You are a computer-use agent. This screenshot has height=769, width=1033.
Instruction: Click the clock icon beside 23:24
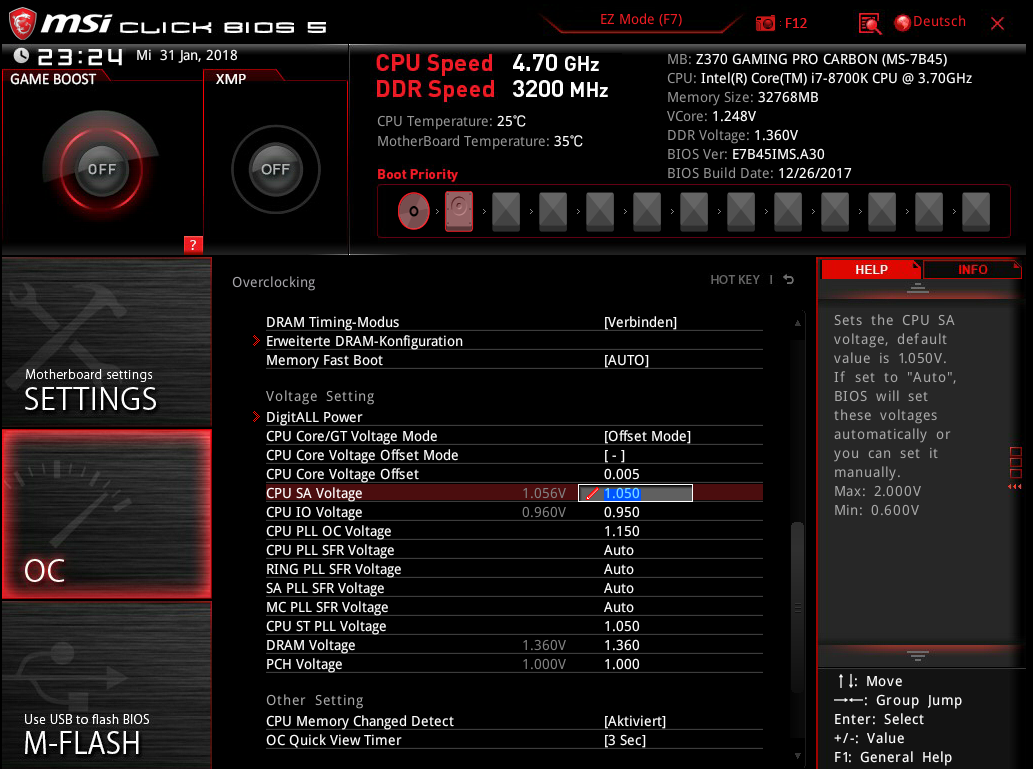click(x=21, y=55)
